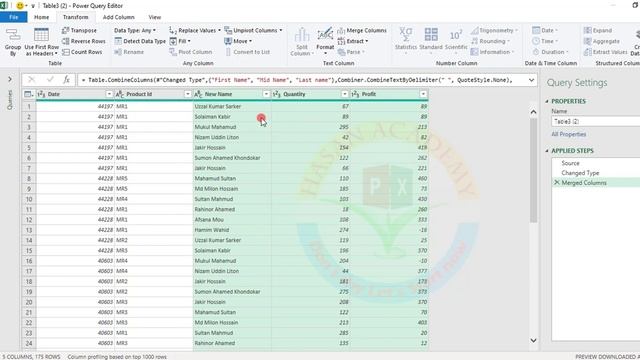Open the Date column filter dropdown
This screenshot has height=360, width=640.
[109, 94]
